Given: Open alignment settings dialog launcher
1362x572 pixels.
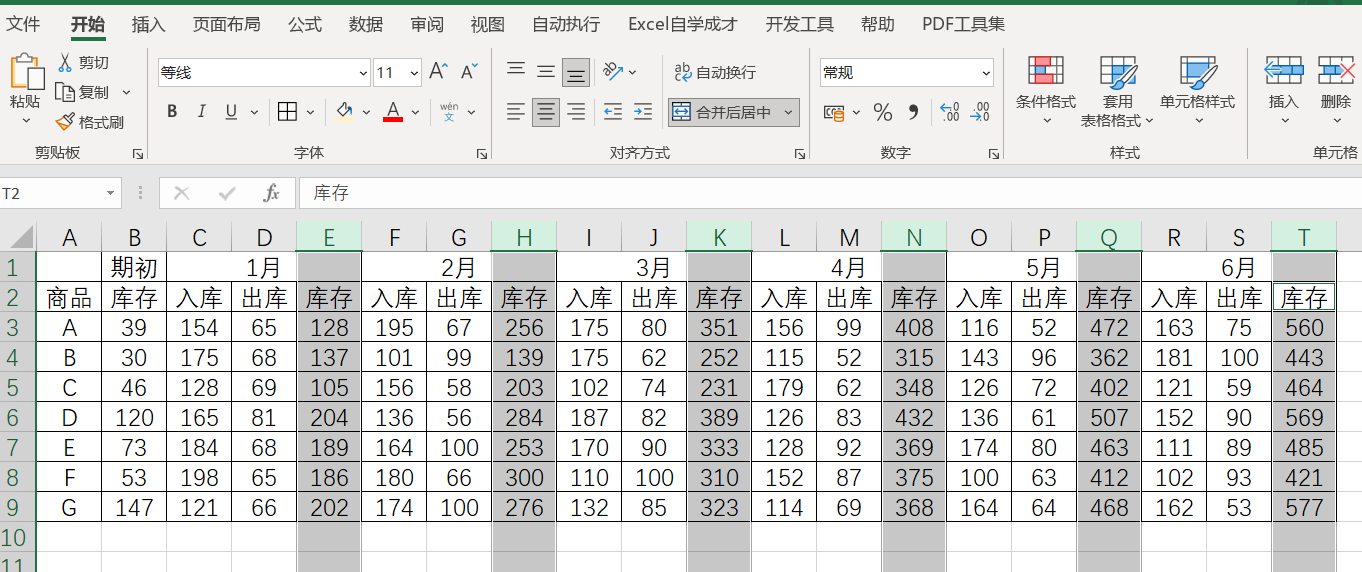Looking at the screenshot, I should 799,154.
